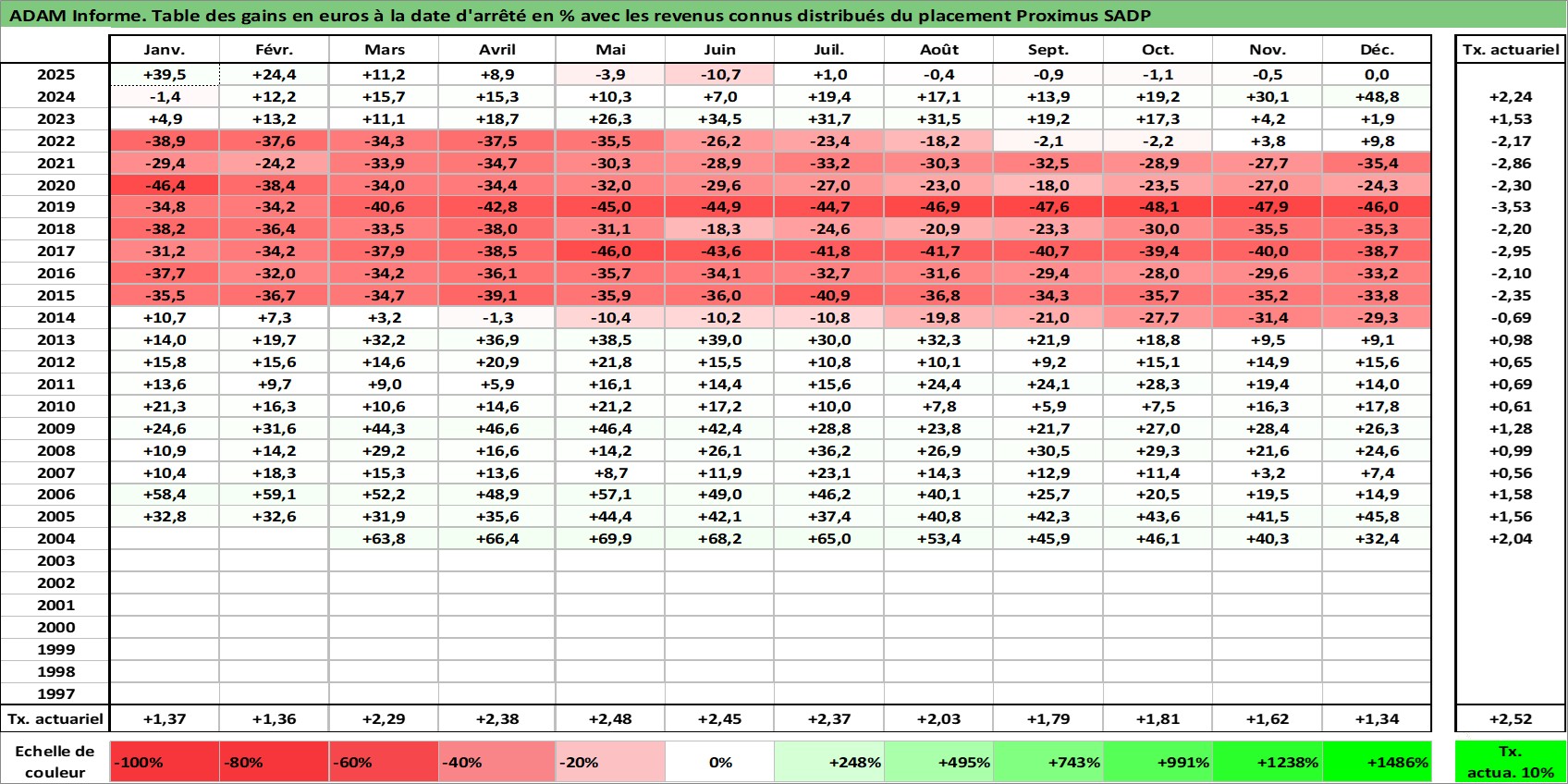Select the 2000 row label
The width and height of the screenshot is (1568, 784).
(55, 628)
